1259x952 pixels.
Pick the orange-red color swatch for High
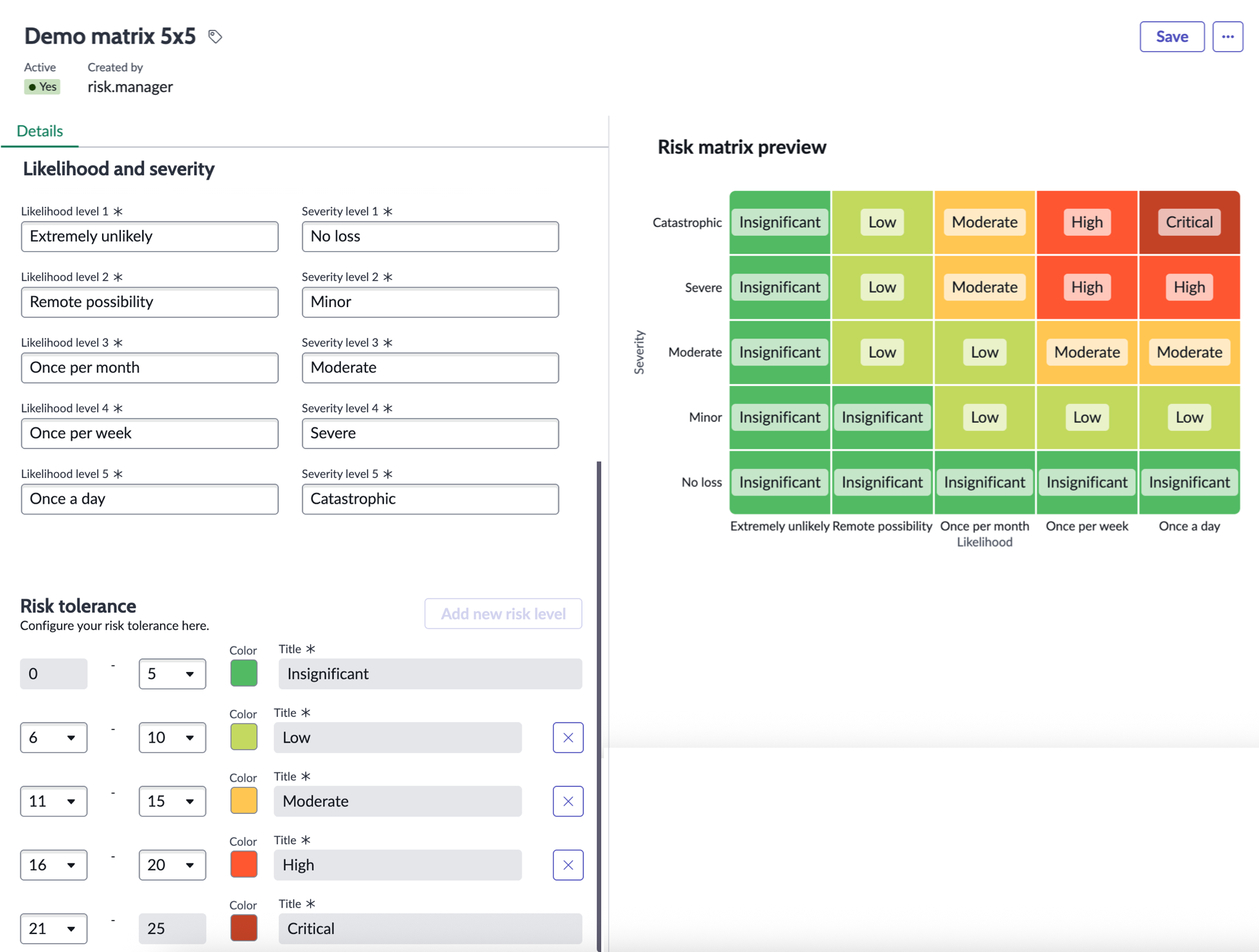[x=243, y=864]
